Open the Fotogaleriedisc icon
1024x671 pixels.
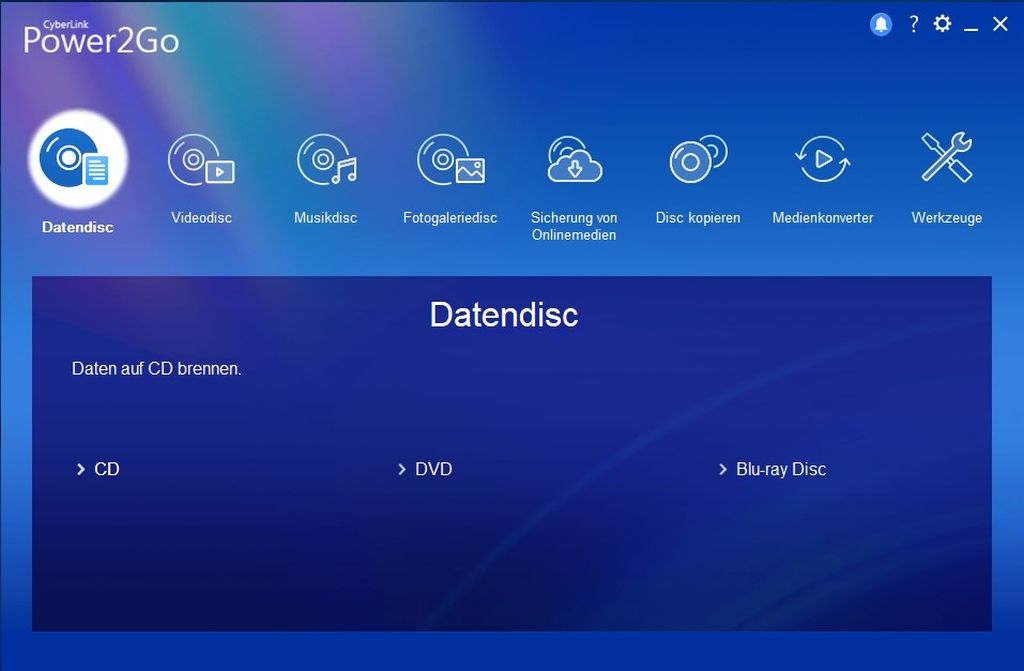(450, 160)
